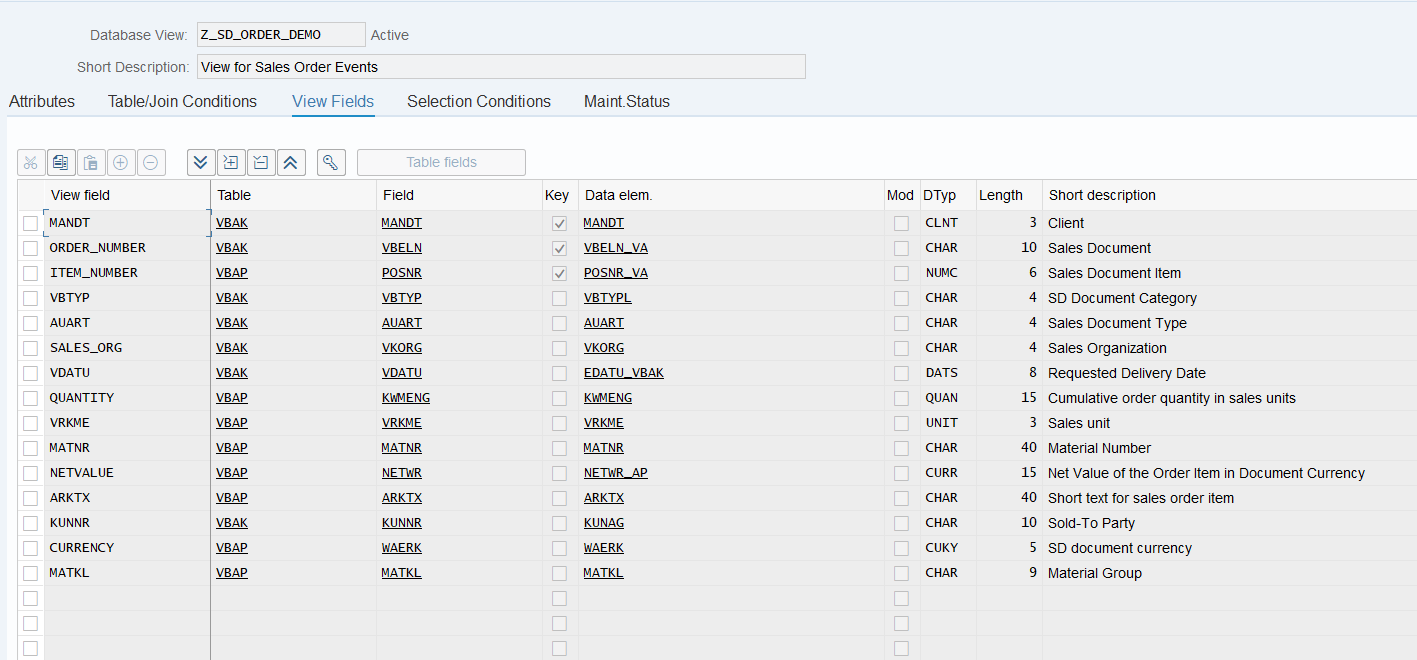Click the Copy icon in toolbar

coord(61,162)
